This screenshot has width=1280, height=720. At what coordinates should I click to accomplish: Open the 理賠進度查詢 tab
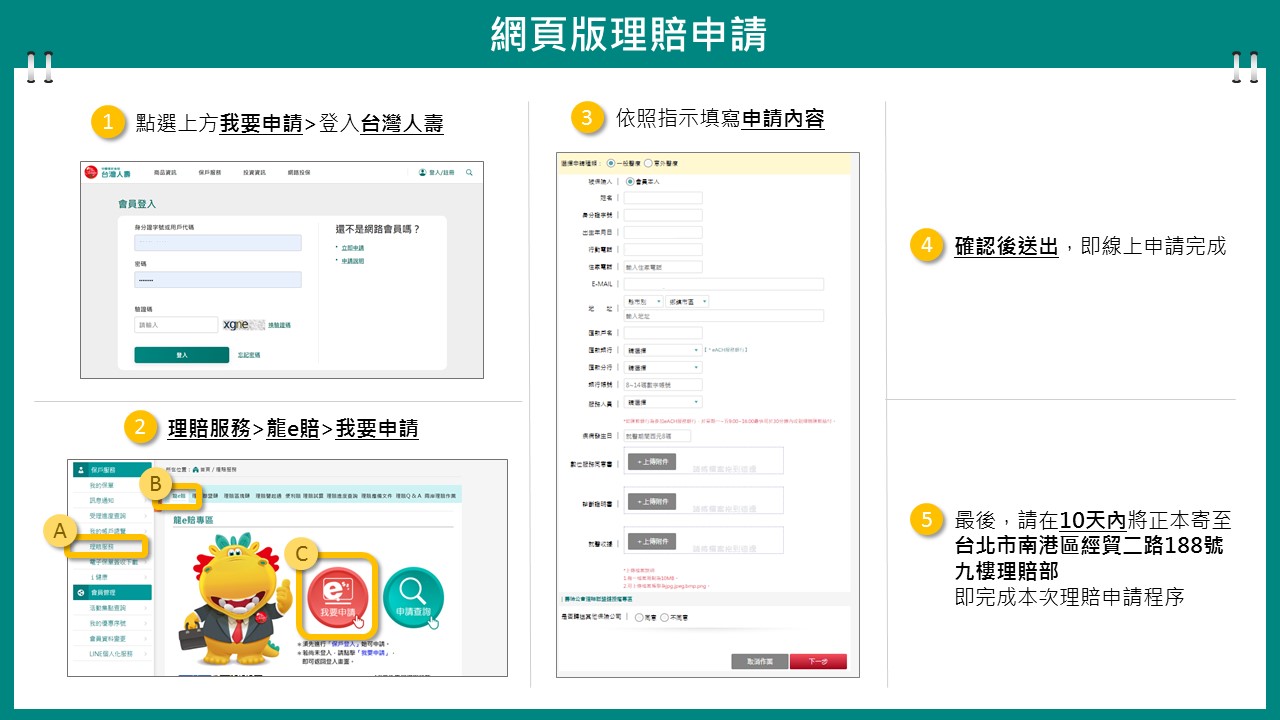coord(340,495)
